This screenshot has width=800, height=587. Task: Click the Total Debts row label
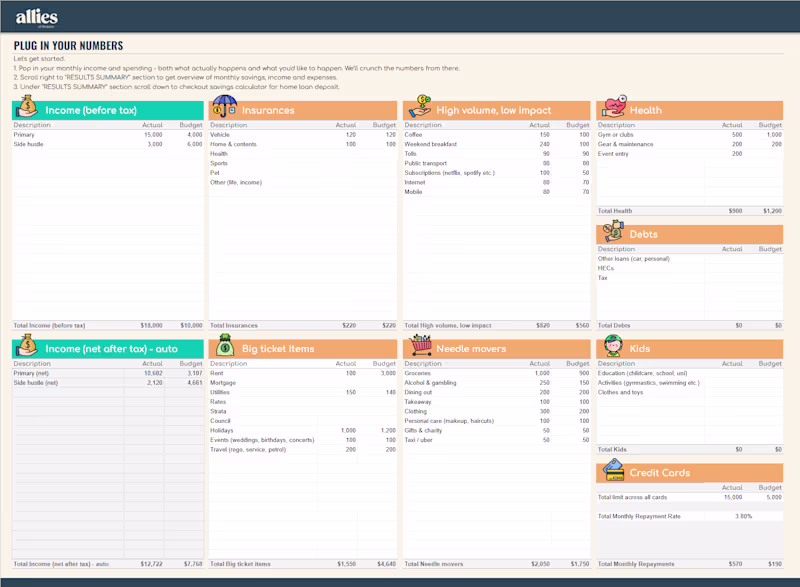click(x=614, y=325)
